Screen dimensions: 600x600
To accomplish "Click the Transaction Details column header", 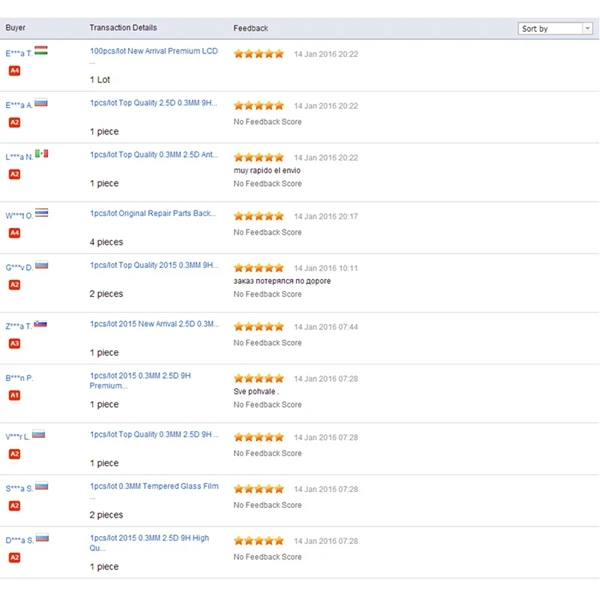I will tap(123, 28).
